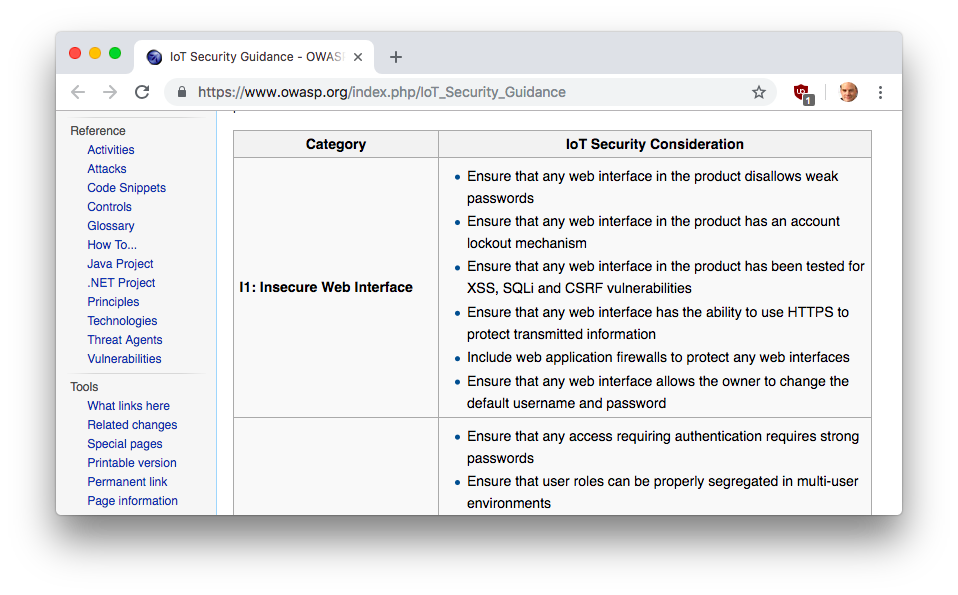
Task: Click the padlock site security icon
Action: coord(181,92)
